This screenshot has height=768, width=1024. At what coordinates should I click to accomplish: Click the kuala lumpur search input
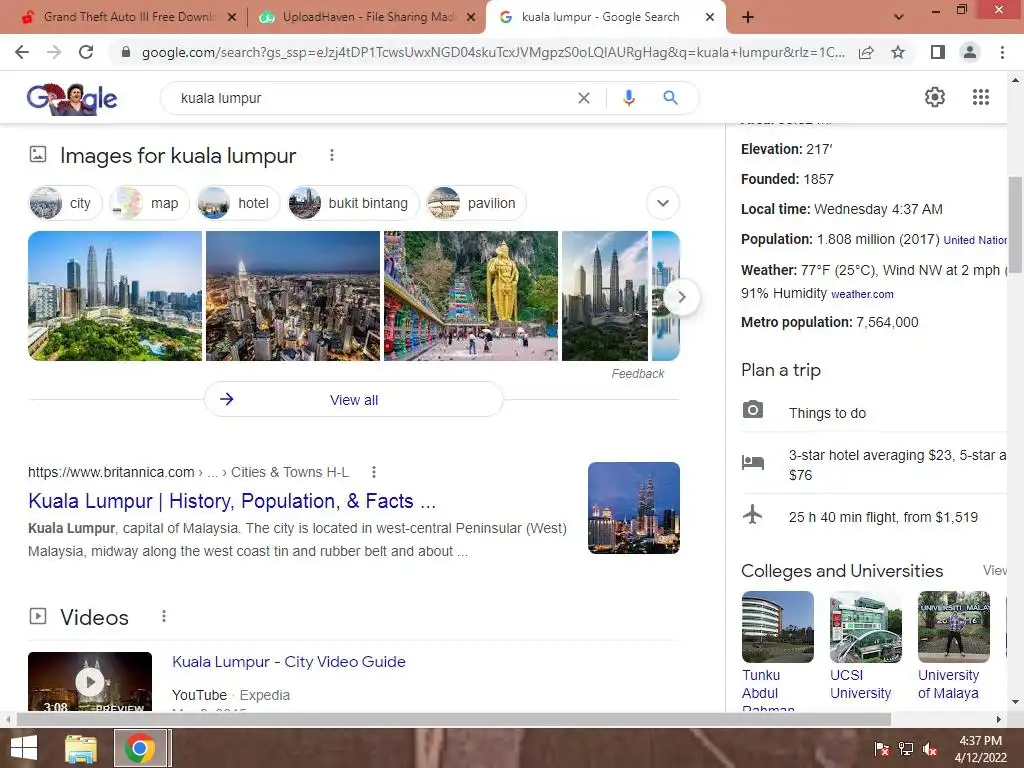point(372,98)
